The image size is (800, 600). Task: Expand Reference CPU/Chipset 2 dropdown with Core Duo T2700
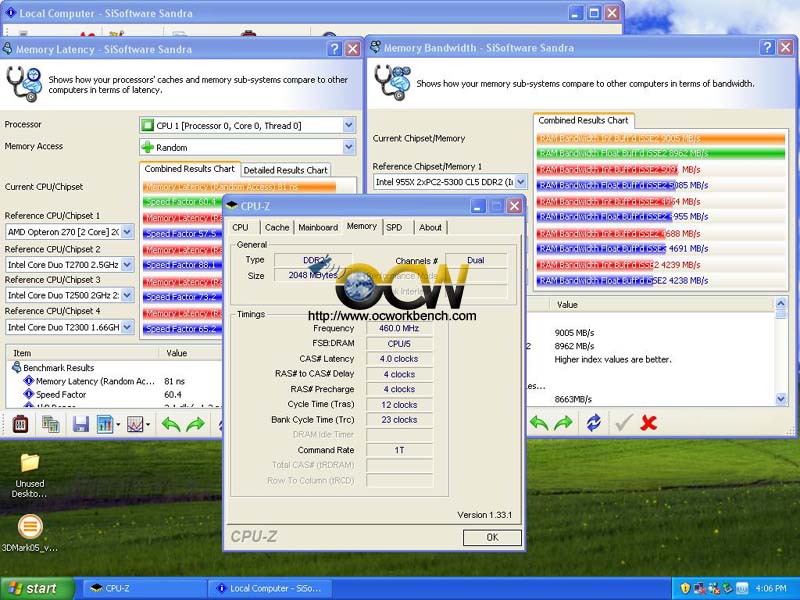click(127, 265)
